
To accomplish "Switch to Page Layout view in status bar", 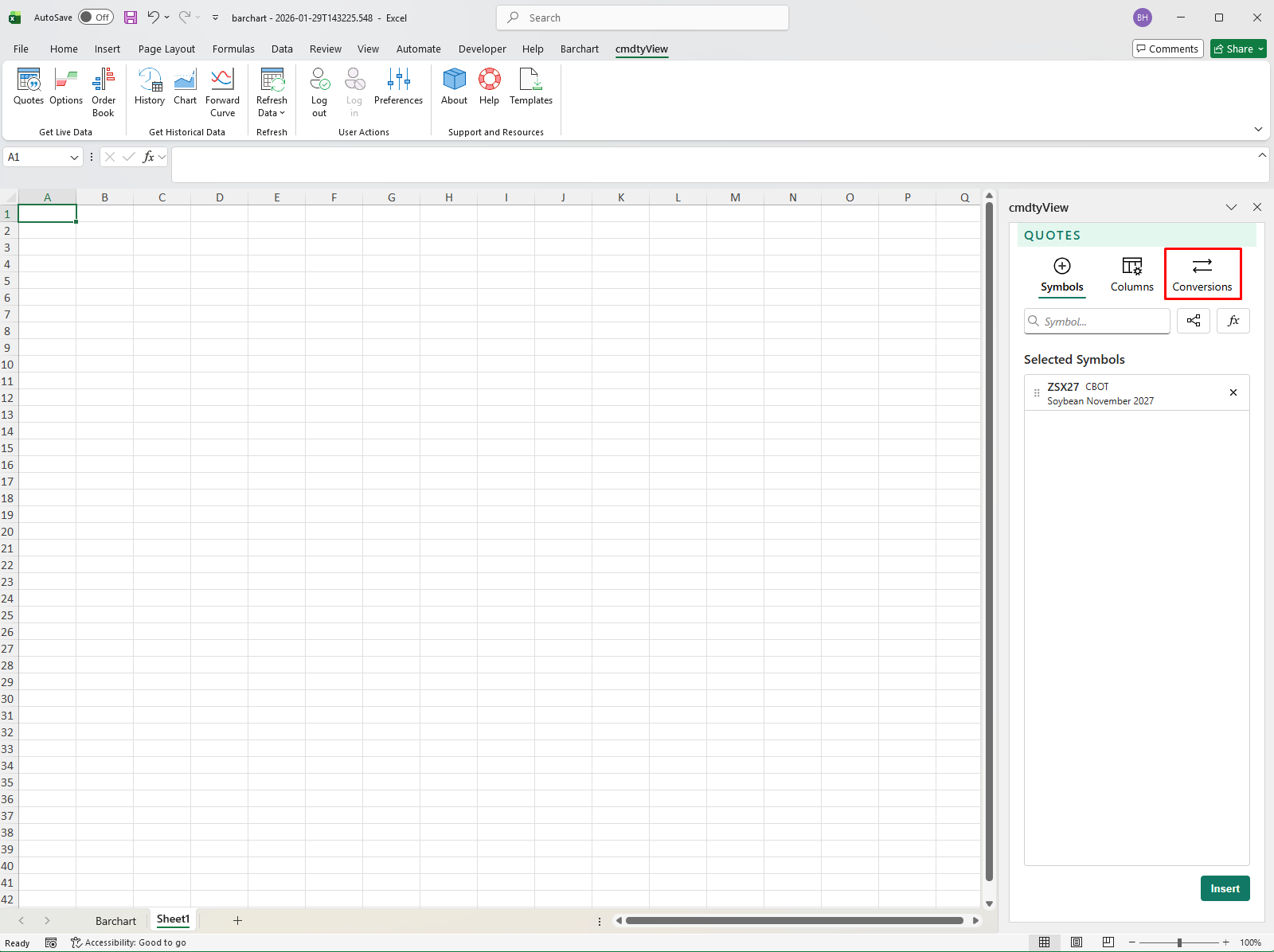I will point(1077,942).
